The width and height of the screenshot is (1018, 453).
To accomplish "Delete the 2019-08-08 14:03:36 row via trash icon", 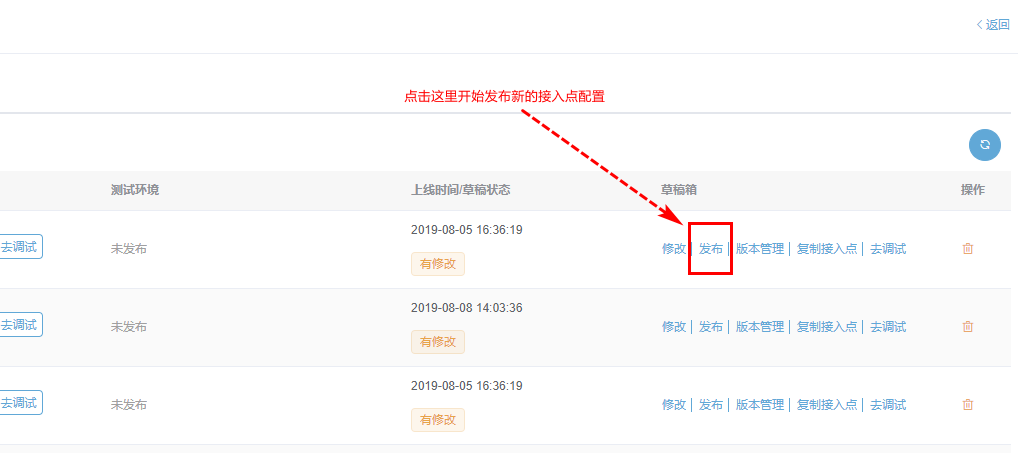I will tap(967, 326).
